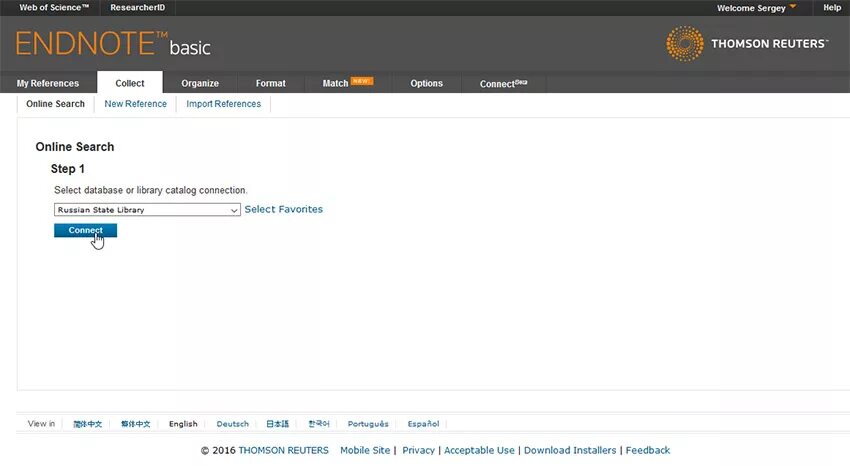Open the Help link
Image resolution: width=850 pixels, height=466 pixels.
(832, 8)
